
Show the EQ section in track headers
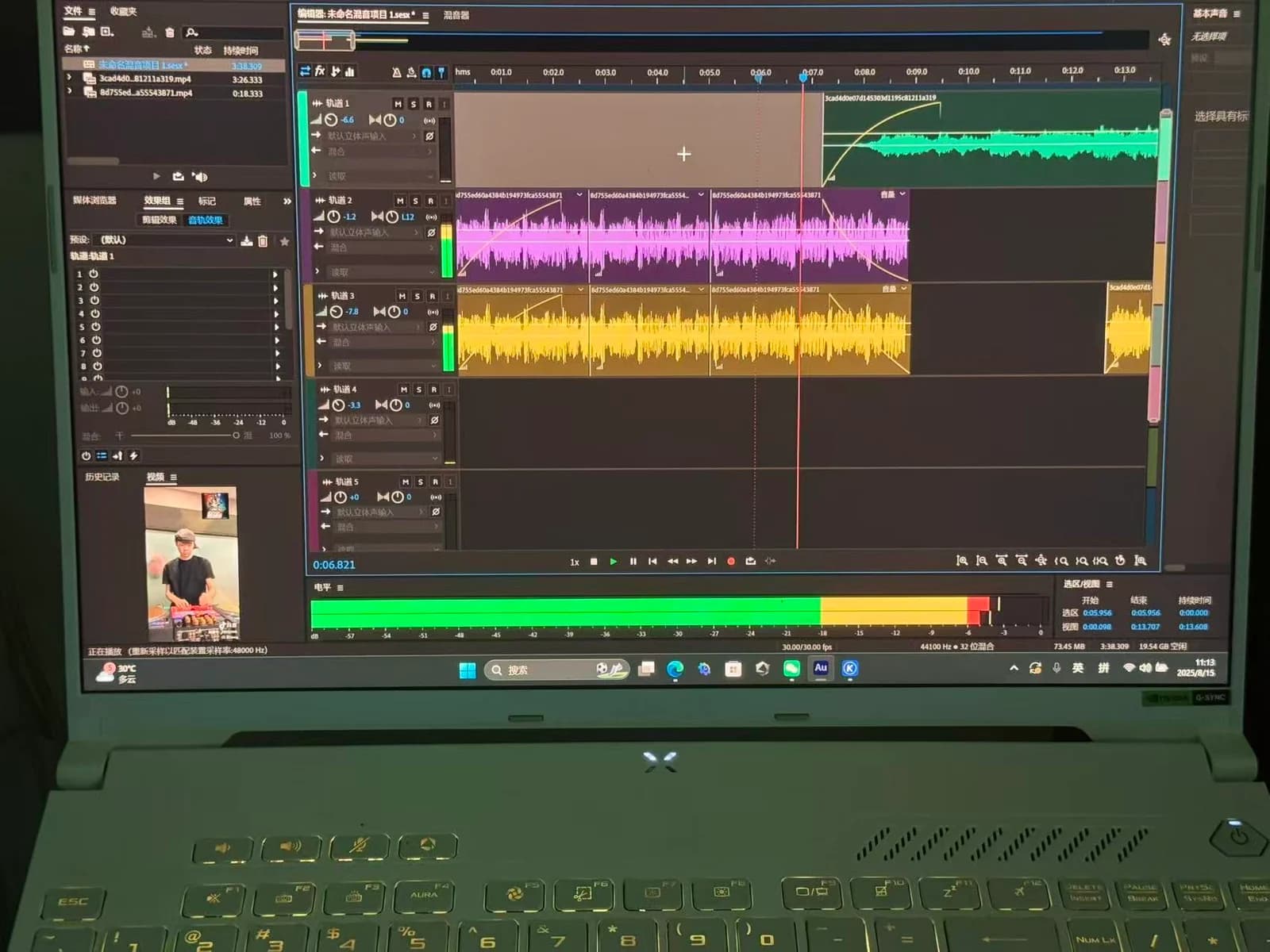(349, 71)
